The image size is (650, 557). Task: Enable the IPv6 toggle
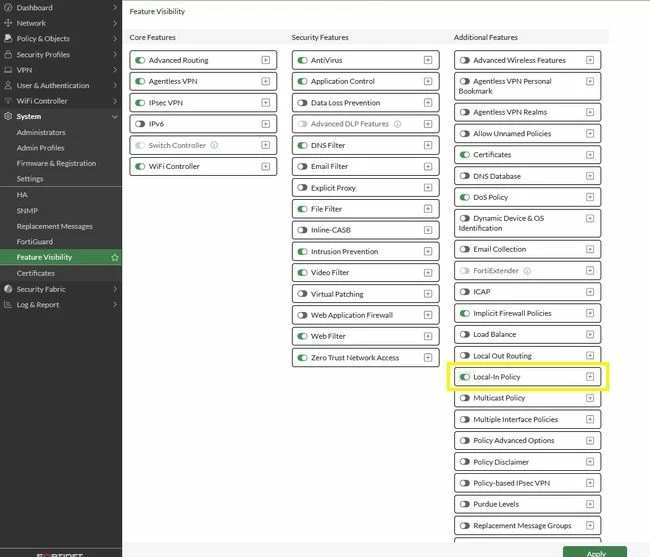tap(140, 124)
